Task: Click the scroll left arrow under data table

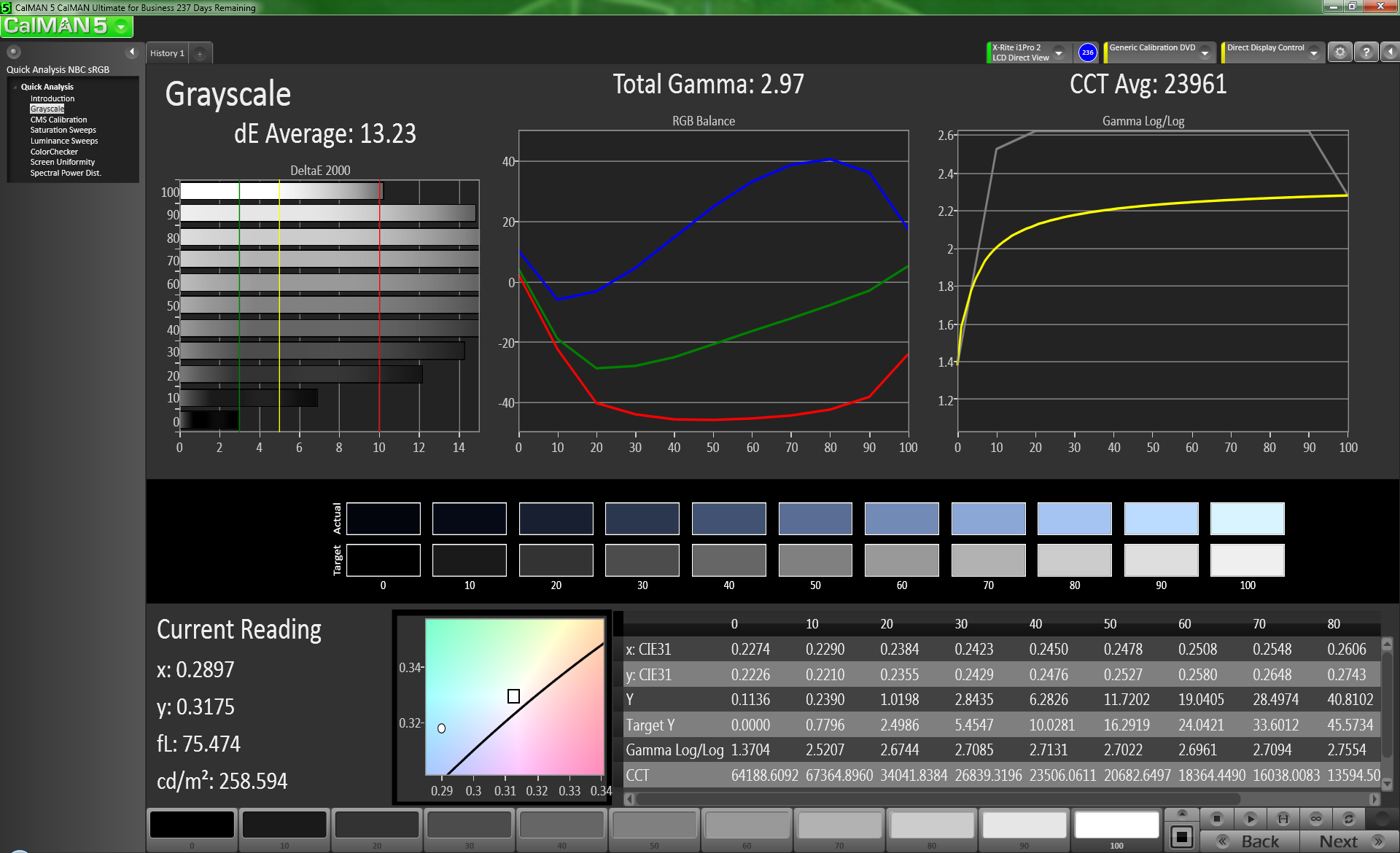Action: point(629,799)
